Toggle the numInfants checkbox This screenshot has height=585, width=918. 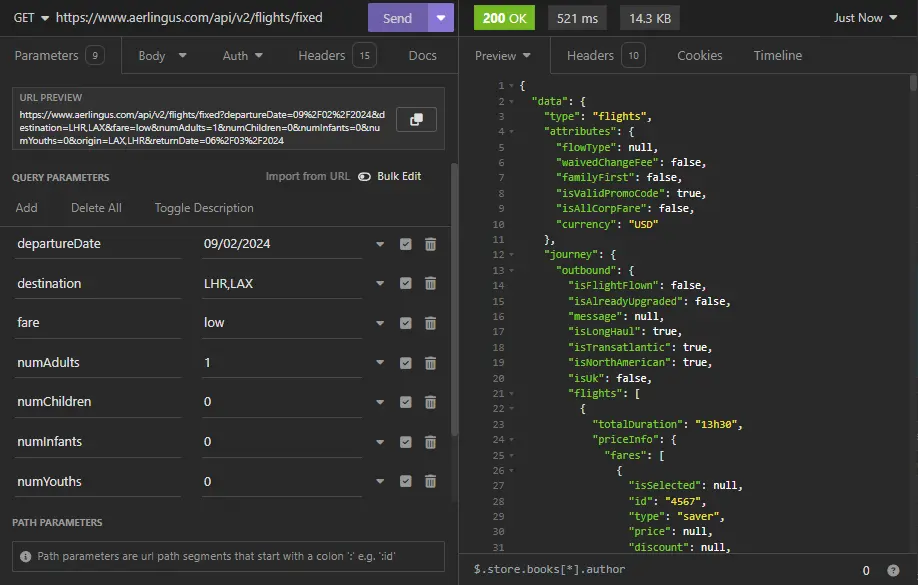click(405, 442)
